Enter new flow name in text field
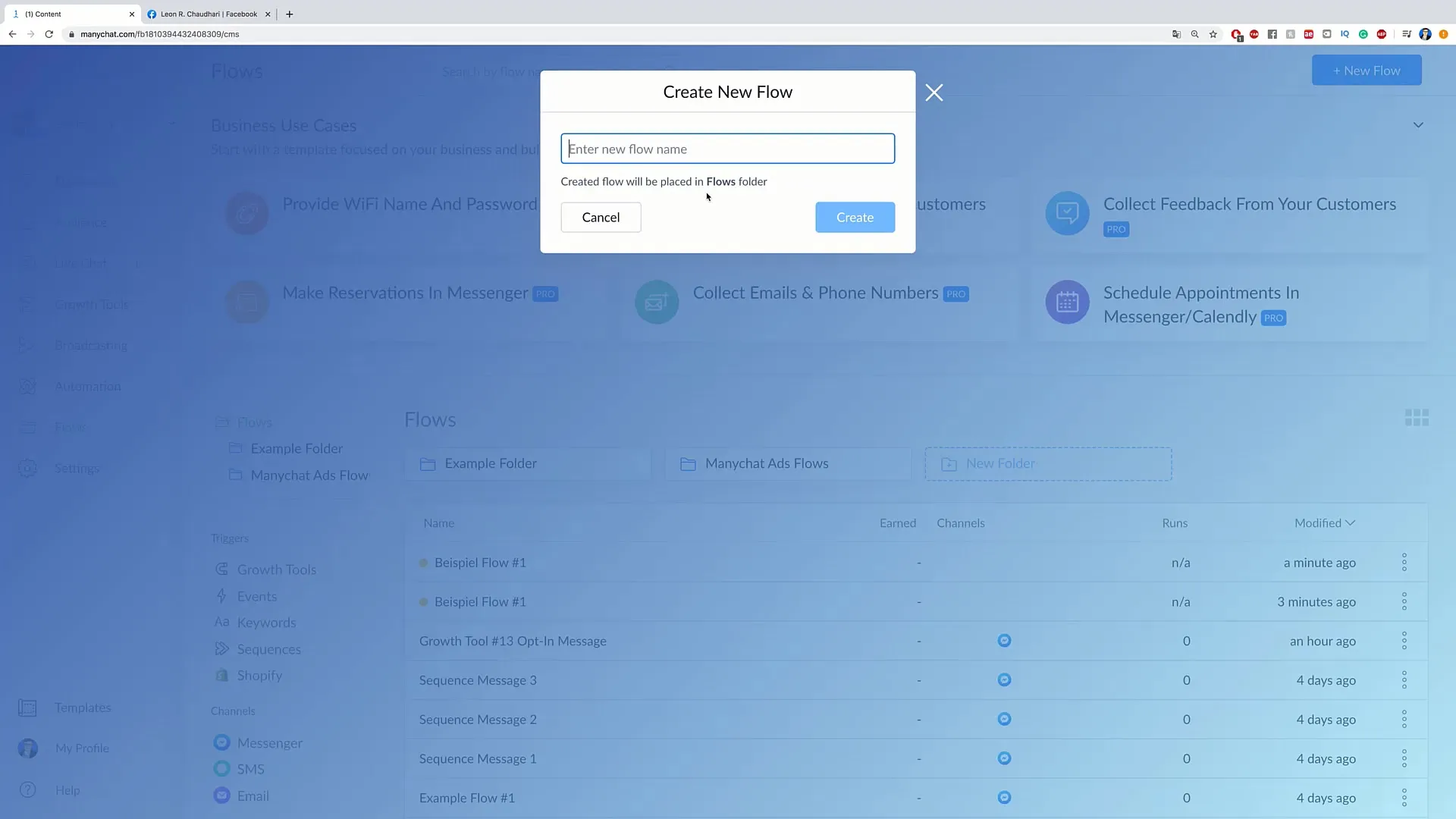Image resolution: width=1456 pixels, height=819 pixels. point(727,148)
